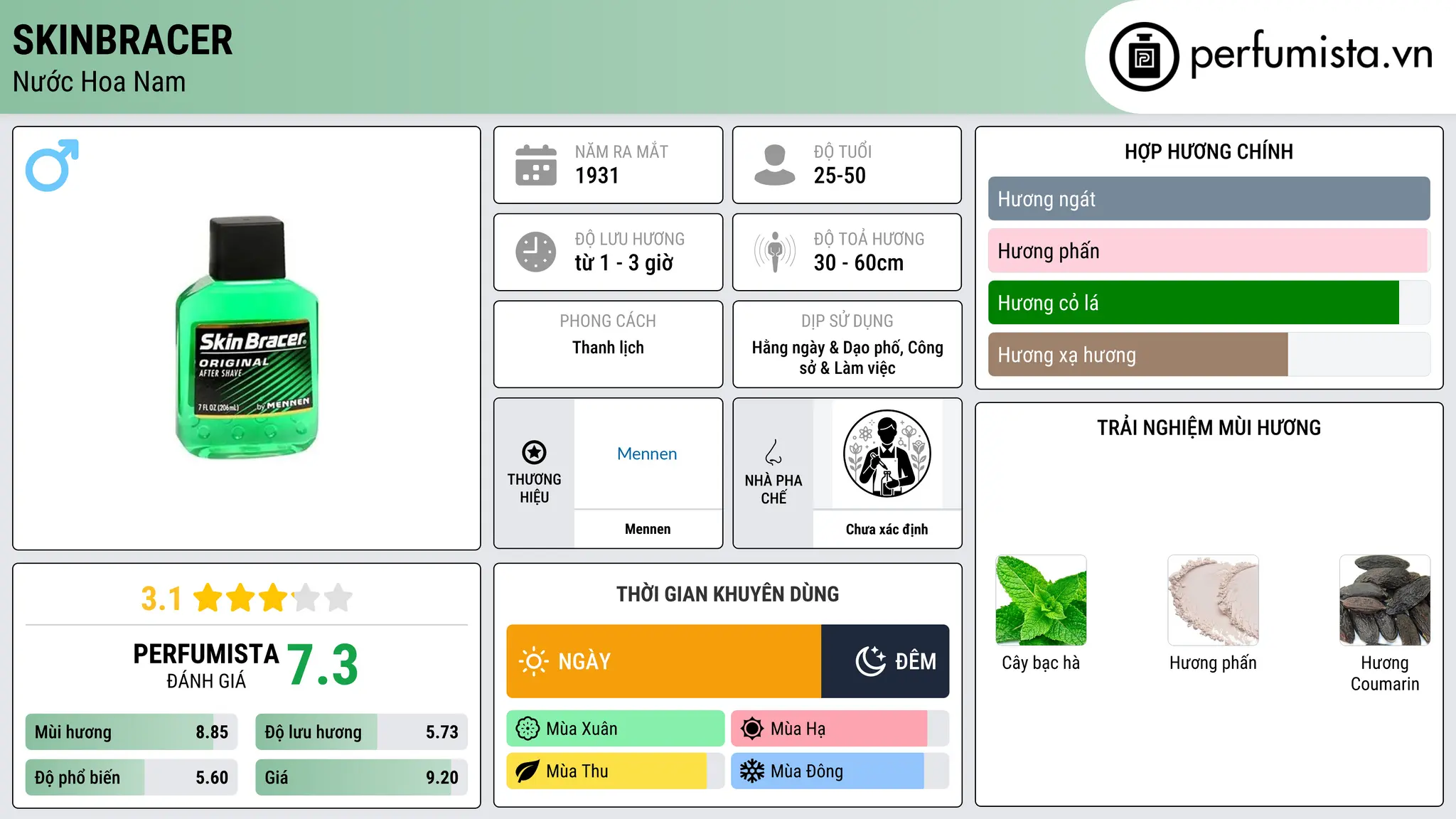Screen dimensions: 1456x819
Task: Select the Ngày daytime usage bar
Action: (664, 661)
